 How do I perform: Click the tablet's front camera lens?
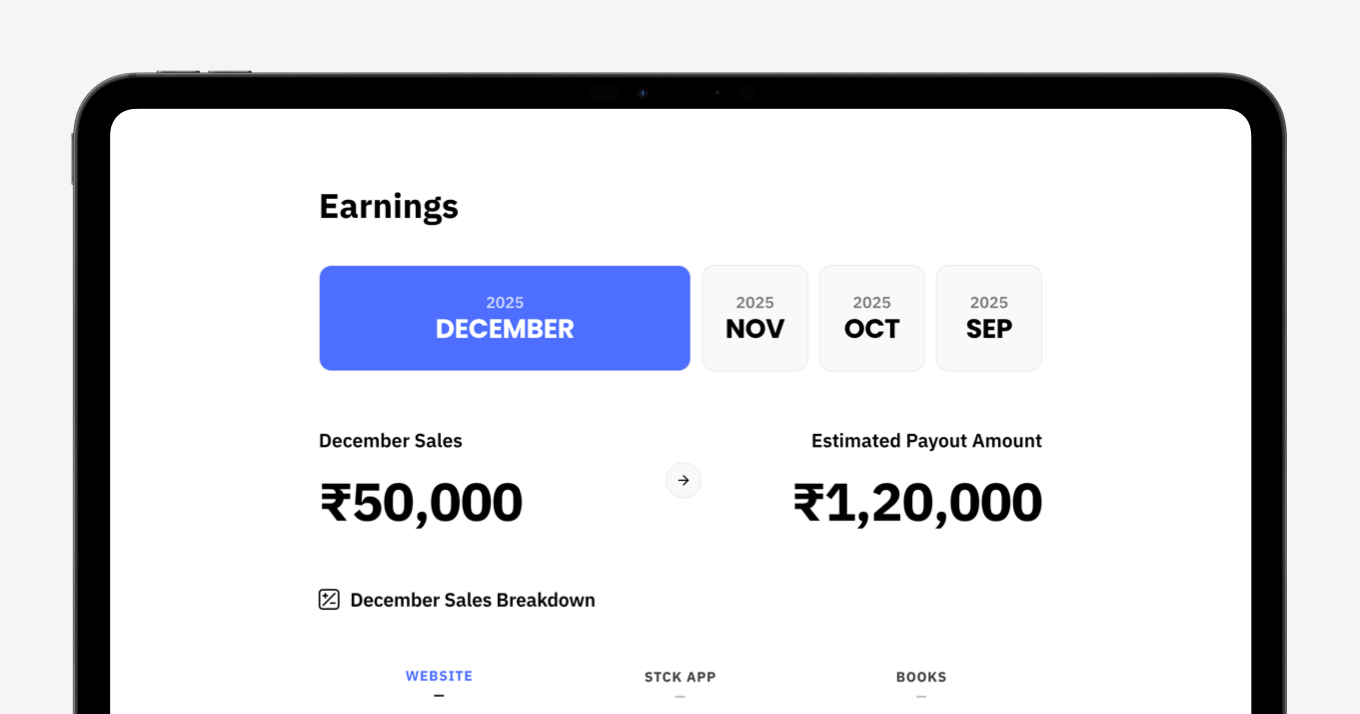pyautogui.click(x=643, y=93)
